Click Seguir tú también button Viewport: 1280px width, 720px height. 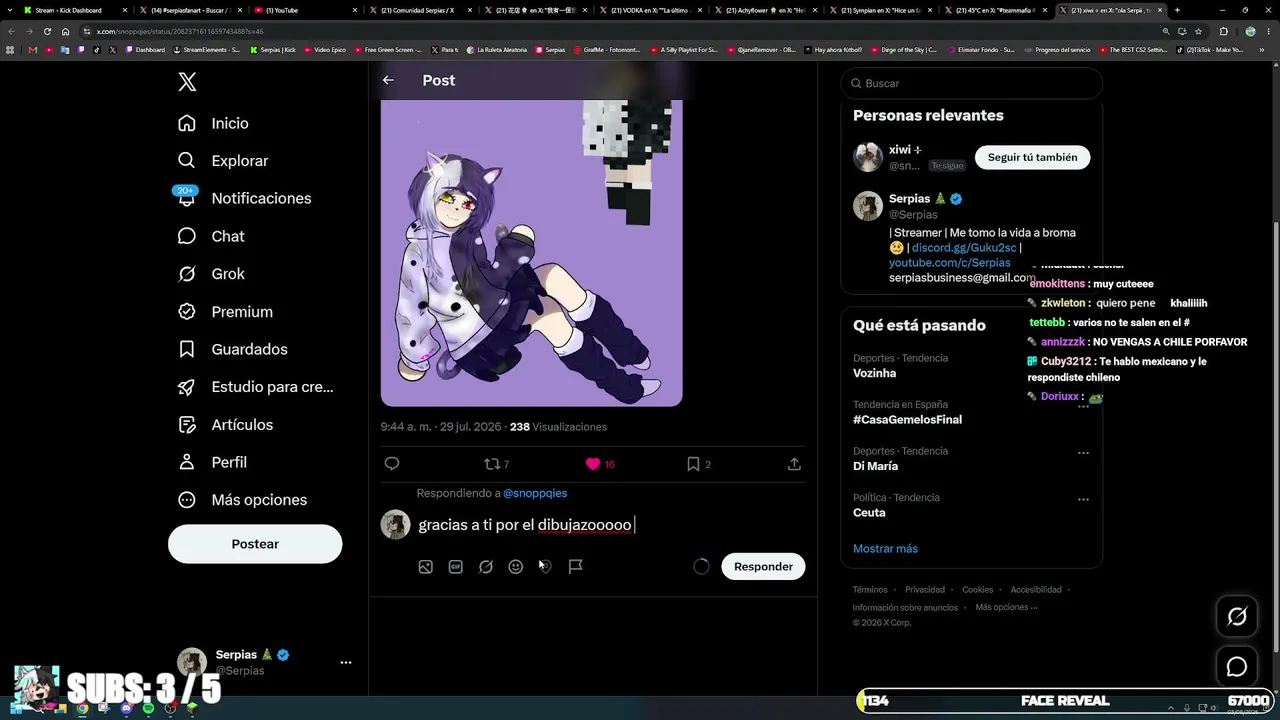(1032, 157)
